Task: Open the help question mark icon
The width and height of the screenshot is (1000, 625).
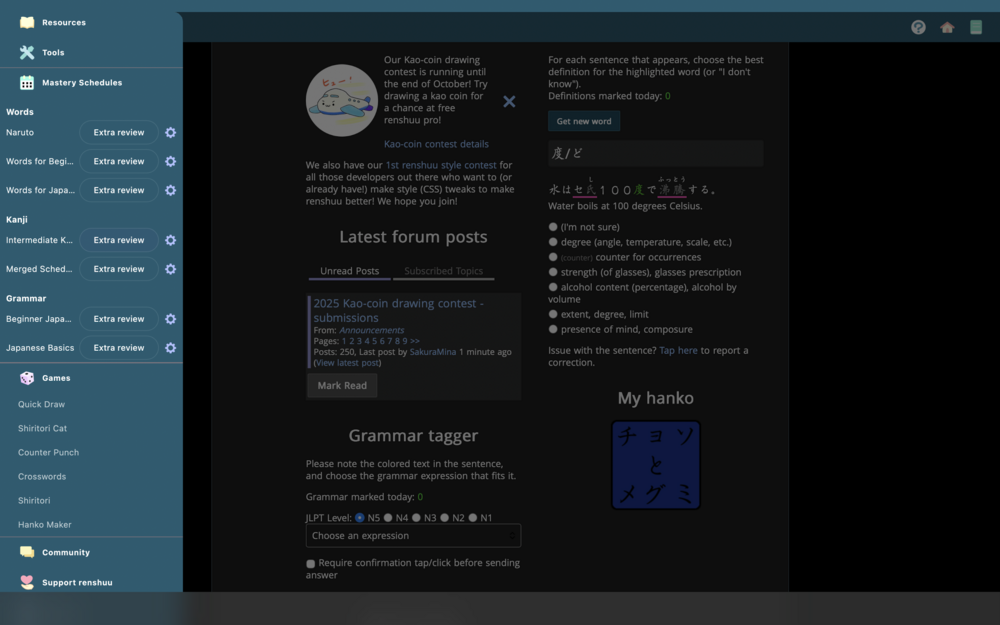Action: (918, 27)
